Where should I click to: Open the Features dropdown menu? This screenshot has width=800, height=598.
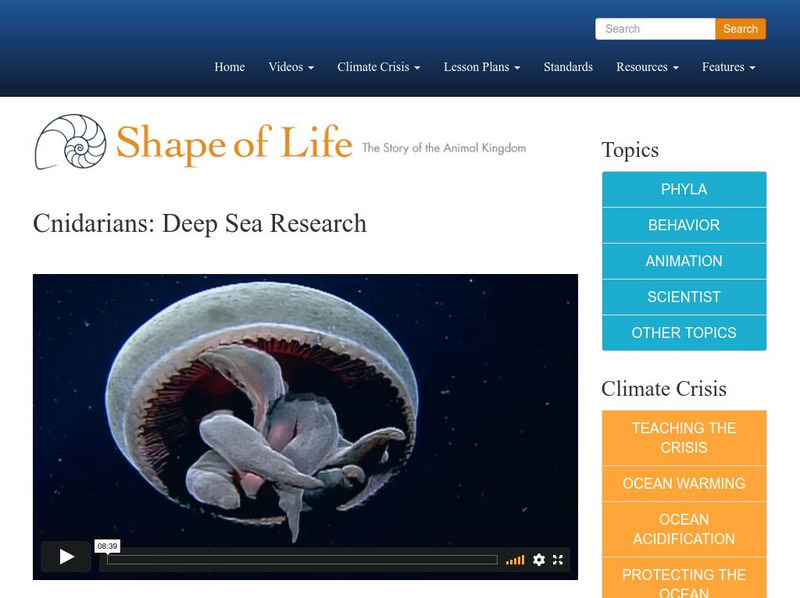tap(727, 67)
